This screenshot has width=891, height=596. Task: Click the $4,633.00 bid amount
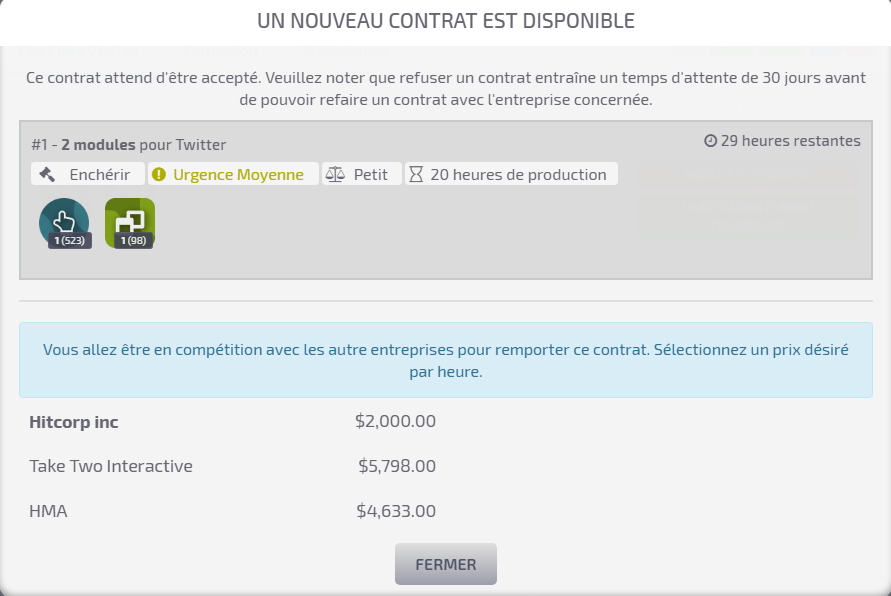tap(396, 511)
